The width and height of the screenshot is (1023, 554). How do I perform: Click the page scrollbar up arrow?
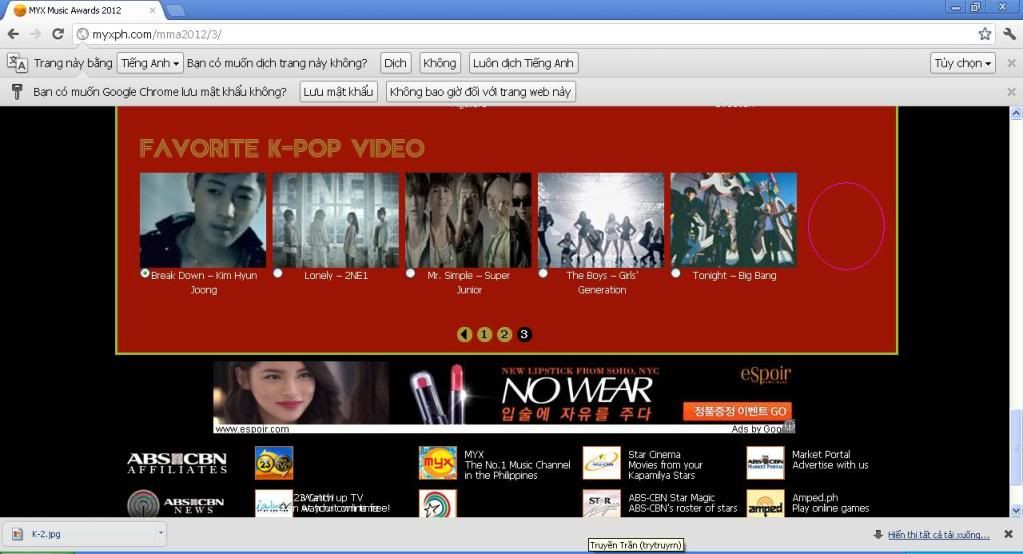pyautogui.click(x=1016, y=113)
